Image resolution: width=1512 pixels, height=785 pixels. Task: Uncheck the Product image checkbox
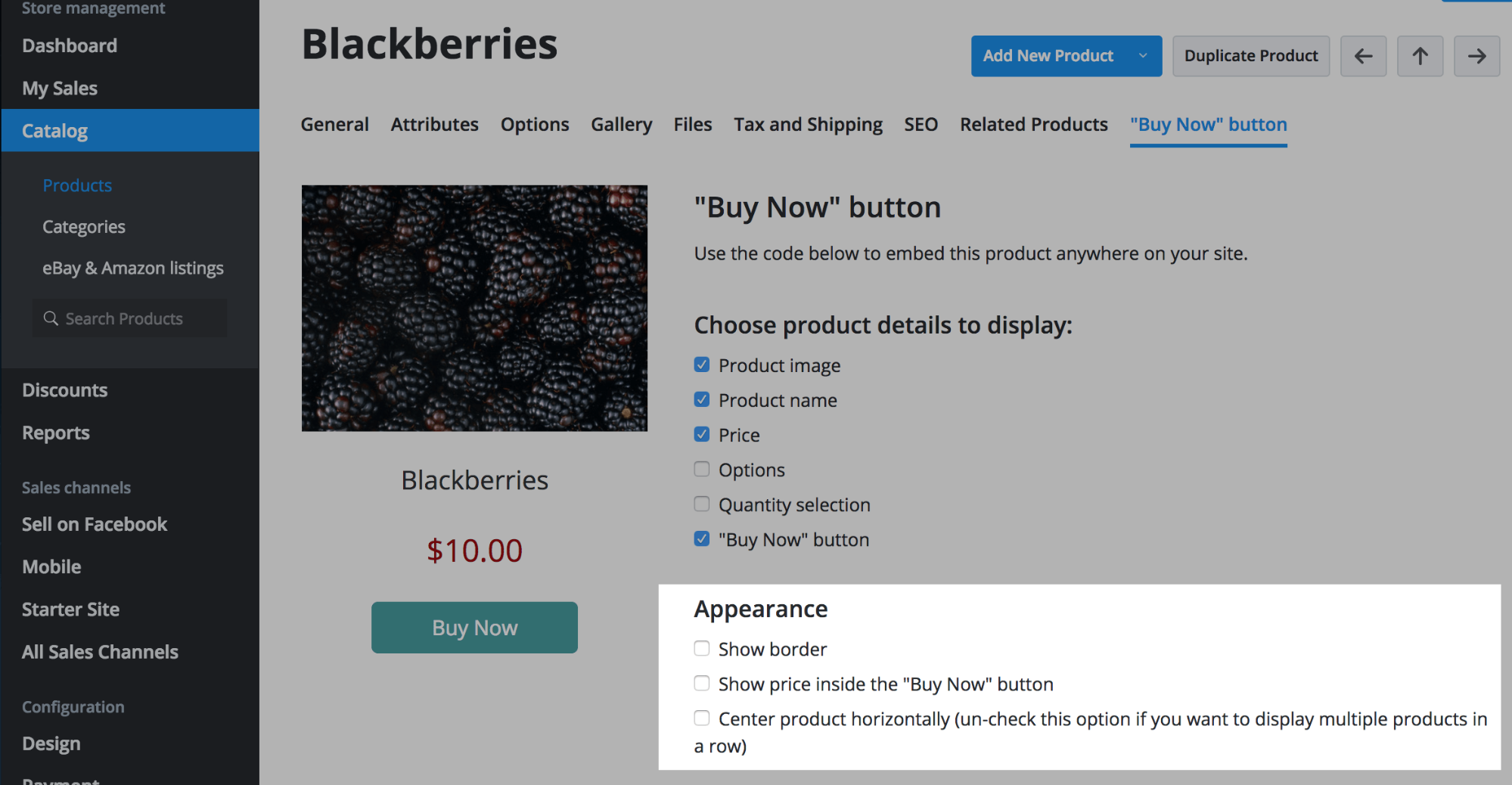click(x=702, y=365)
